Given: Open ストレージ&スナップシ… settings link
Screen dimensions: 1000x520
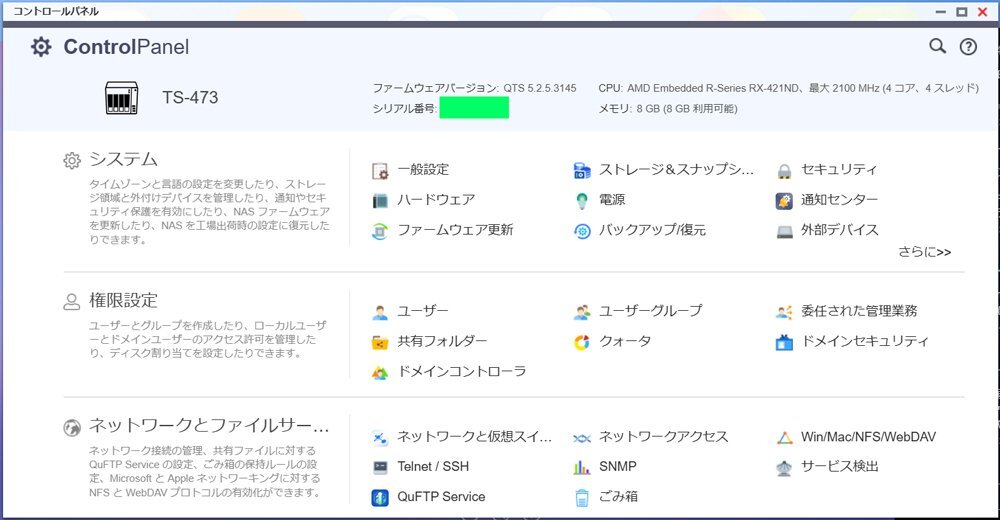Looking at the screenshot, I should click(x=676, y=170).
